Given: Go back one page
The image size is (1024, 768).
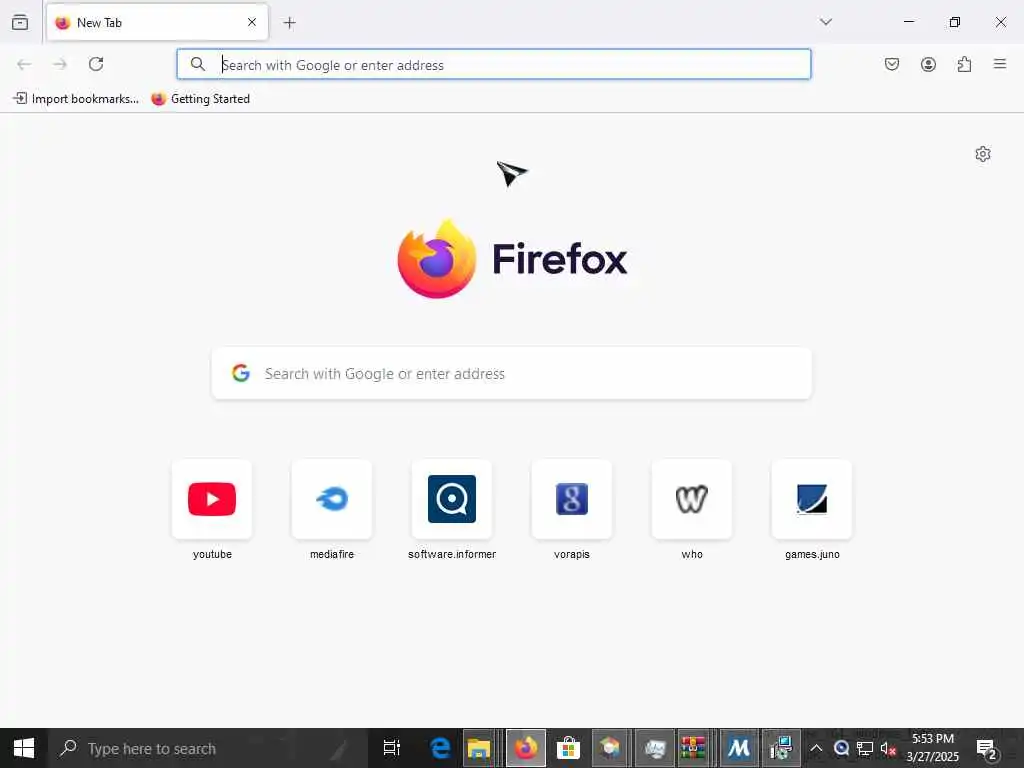Looking at the screenshot, I should [24, 64].
